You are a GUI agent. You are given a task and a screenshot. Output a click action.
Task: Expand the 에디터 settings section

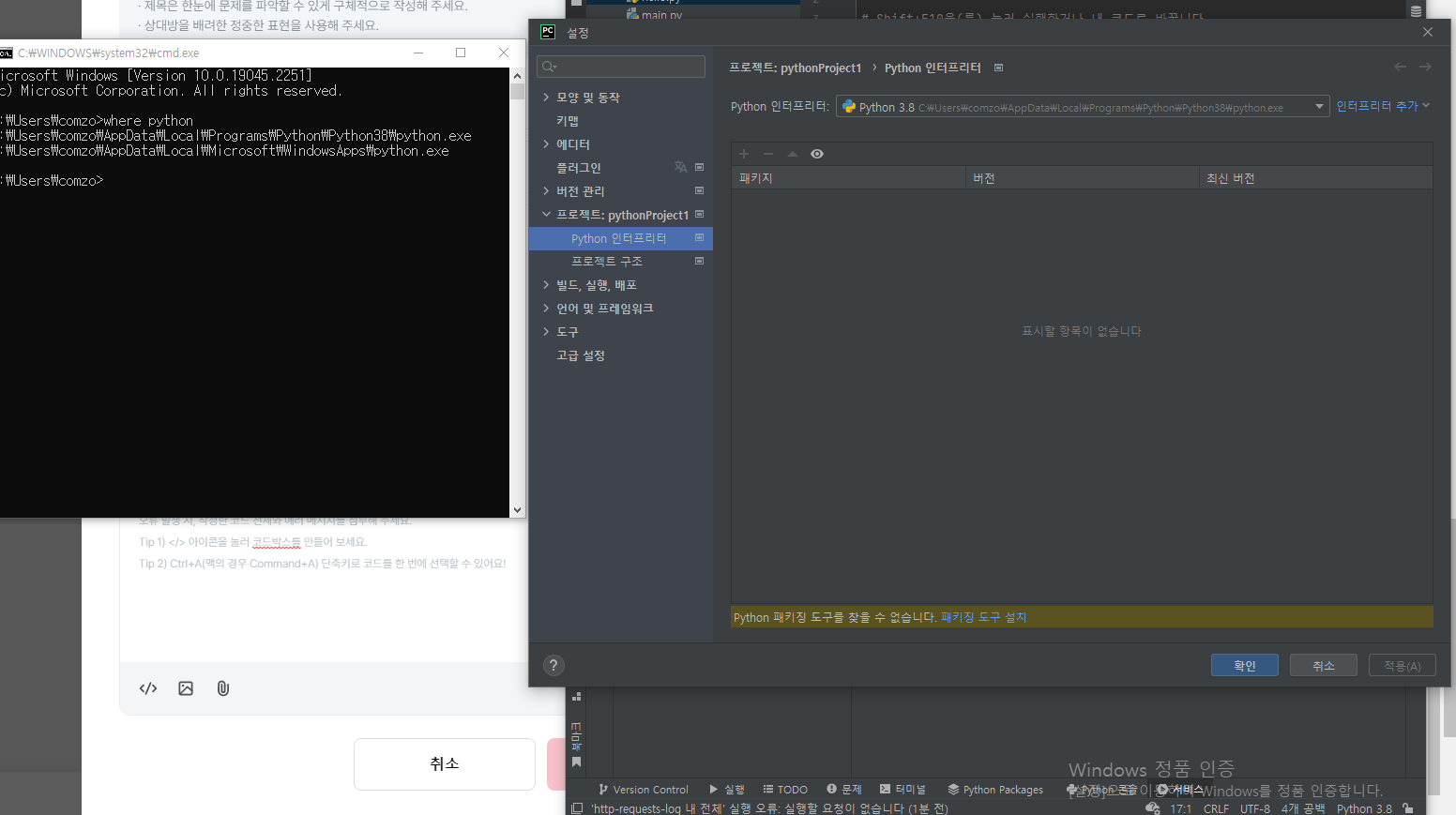click(546, 144)
